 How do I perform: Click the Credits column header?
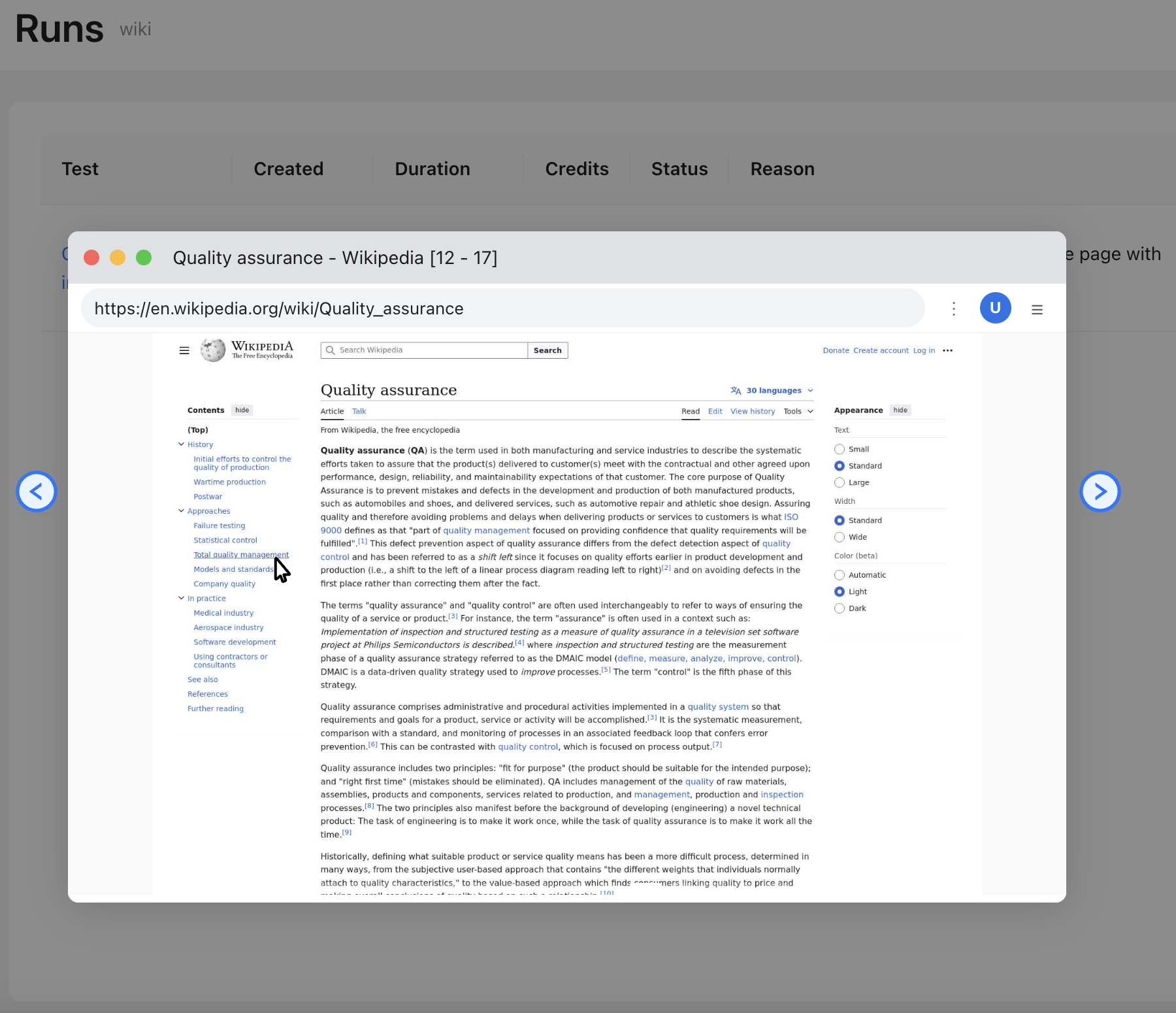pos(577,169)
